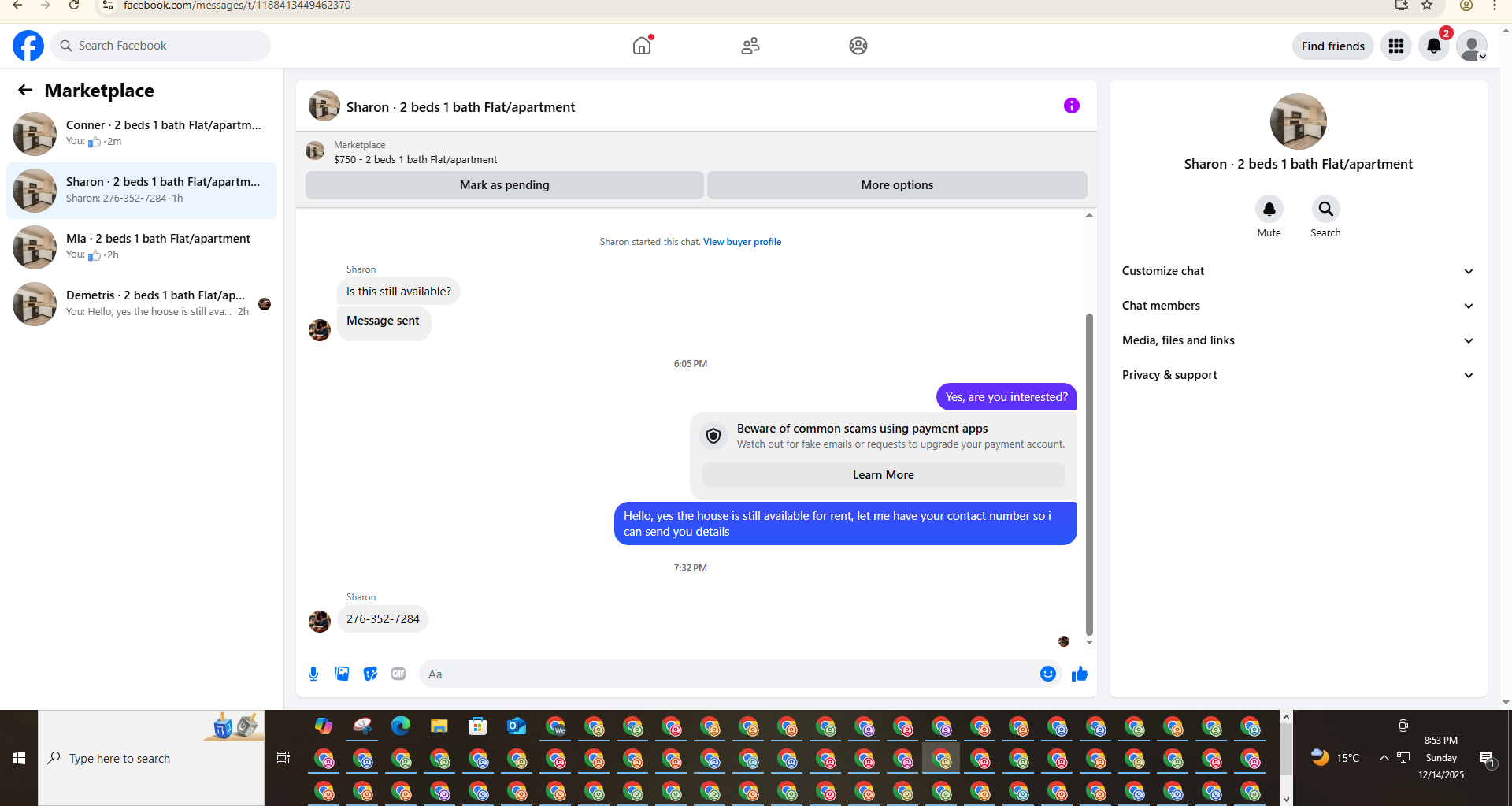The width and height of the screenshot is (1512, 806).
Task: Click More options button
Action: pyautogui.click(x=897, y=185)
